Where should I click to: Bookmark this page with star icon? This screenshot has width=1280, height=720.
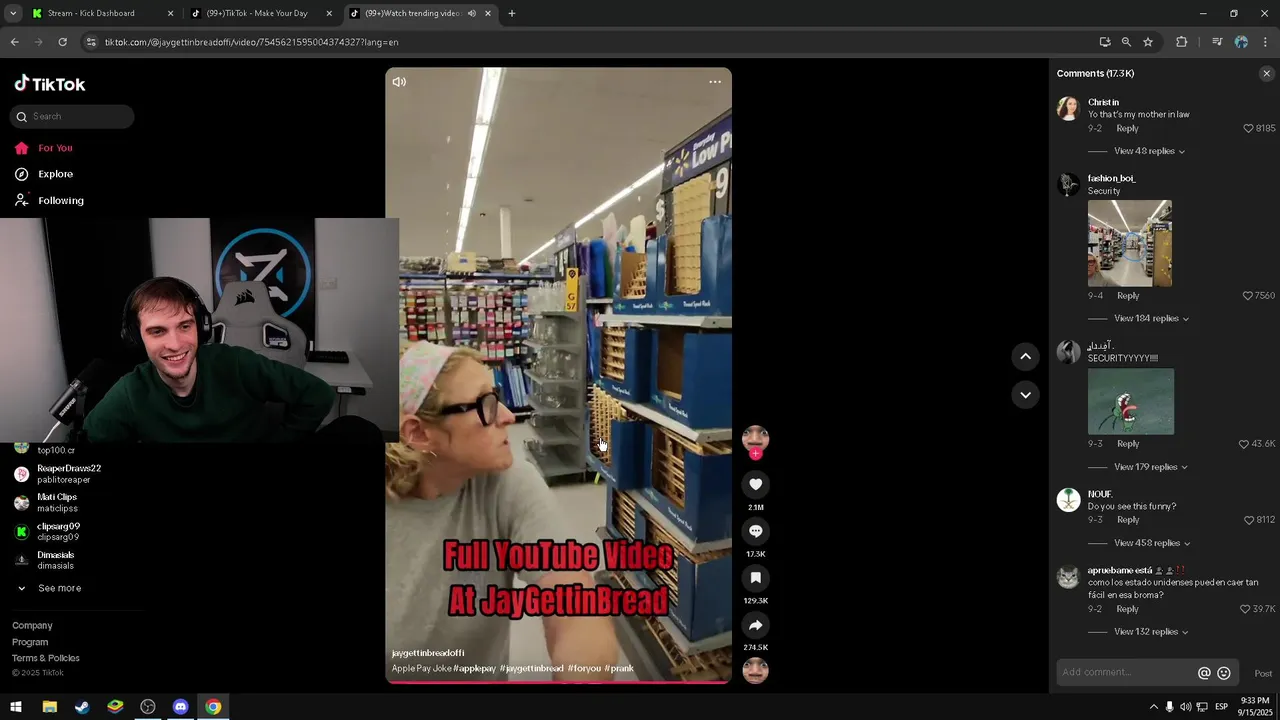(x=1148, y=42)
